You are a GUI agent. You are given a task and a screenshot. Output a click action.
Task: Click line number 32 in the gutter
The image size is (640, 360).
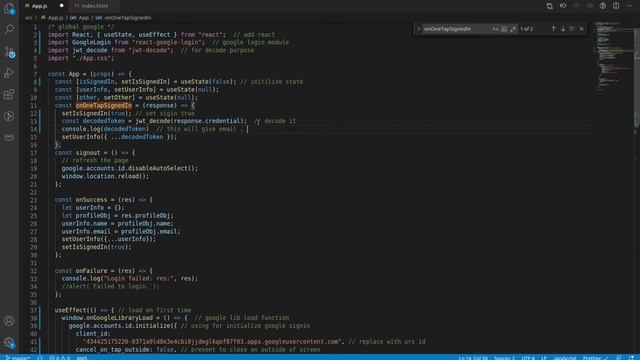point(33,271)
